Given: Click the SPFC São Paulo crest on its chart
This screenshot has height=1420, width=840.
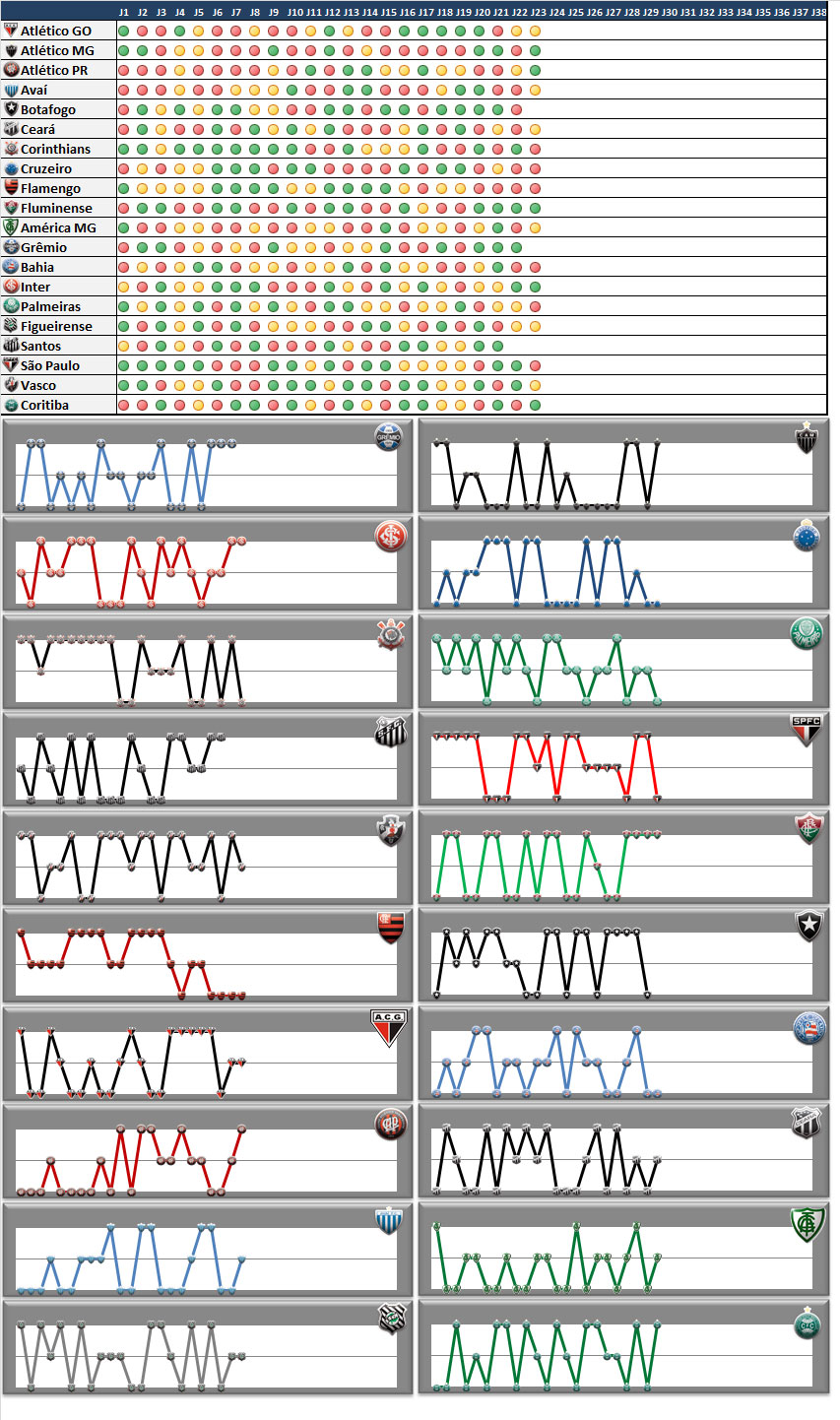Looking at the screenshot, I should pyautogui.click(x=807, y=731).
